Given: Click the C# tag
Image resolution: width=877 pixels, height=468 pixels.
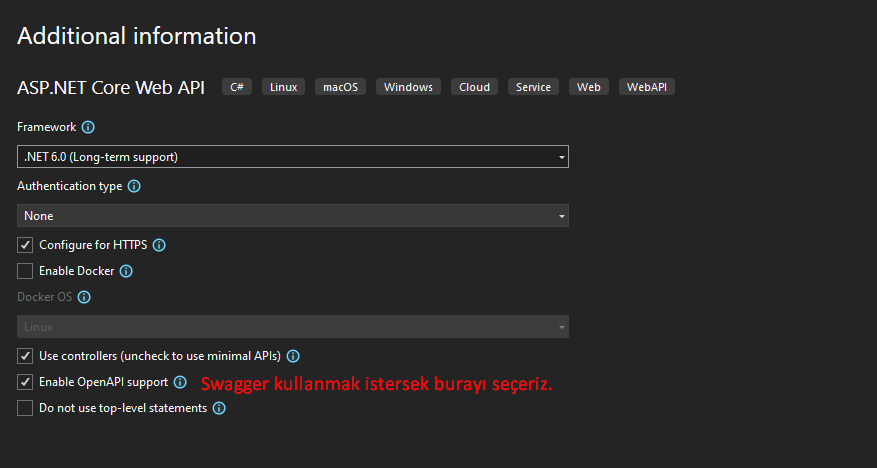Looking at the screenshot, I should pyautogui.click(x=237, y=87).
